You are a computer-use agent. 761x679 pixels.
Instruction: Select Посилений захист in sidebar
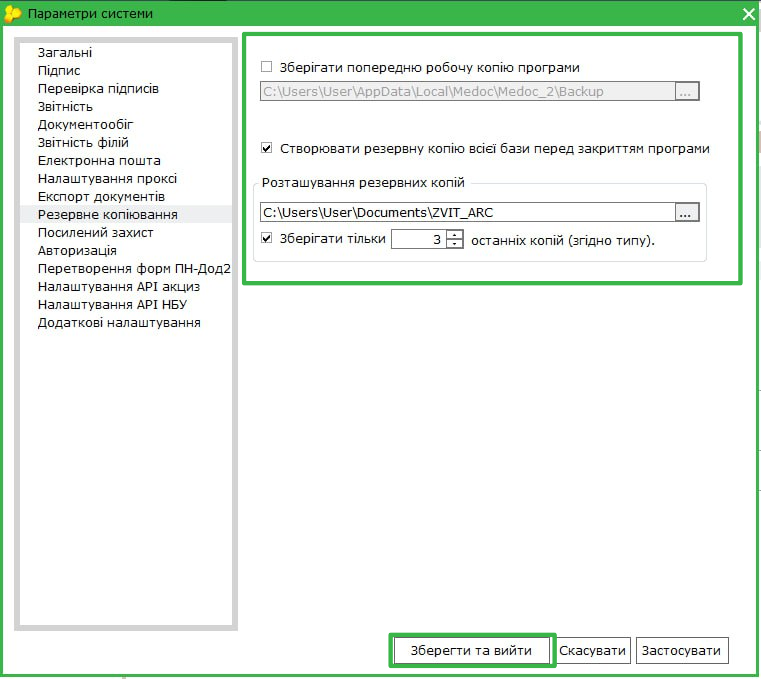pos(95,232)
